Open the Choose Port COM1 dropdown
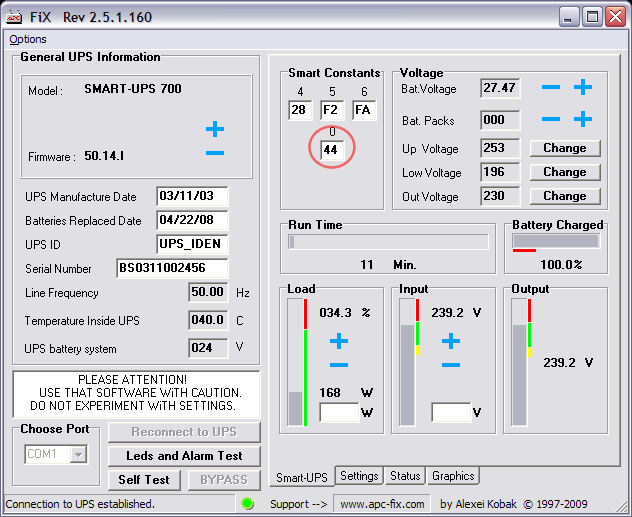The width and height of the screenshot is (632, 517). click(x=79, y=455)
